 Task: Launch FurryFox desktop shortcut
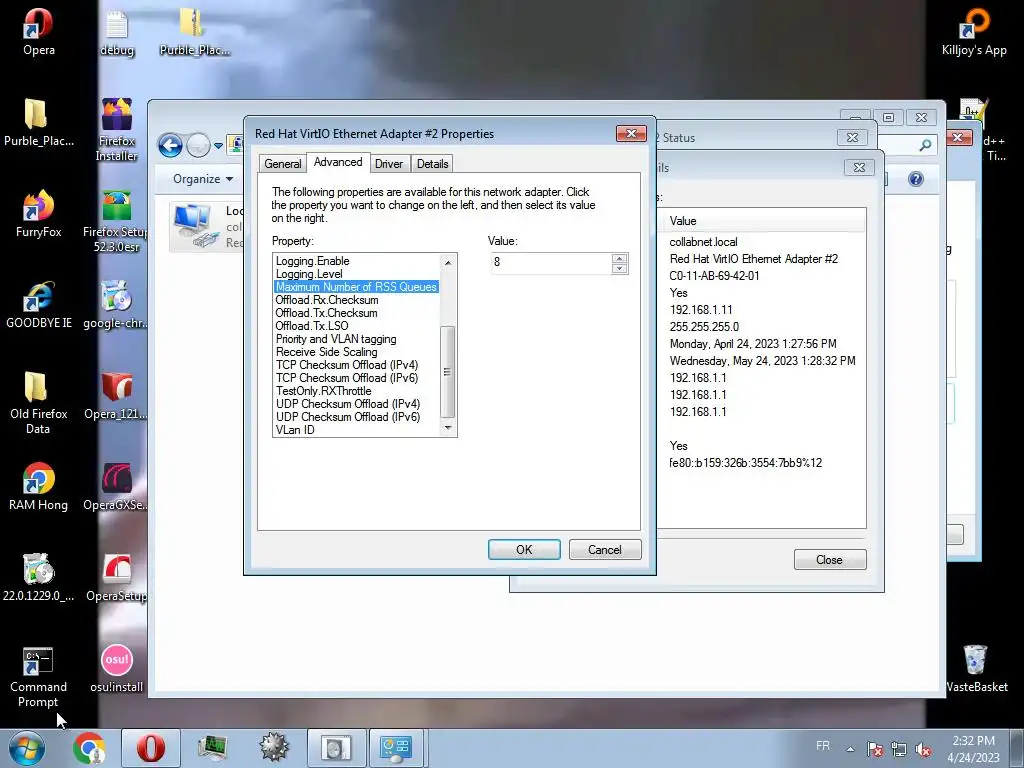[x=39, y=214]
